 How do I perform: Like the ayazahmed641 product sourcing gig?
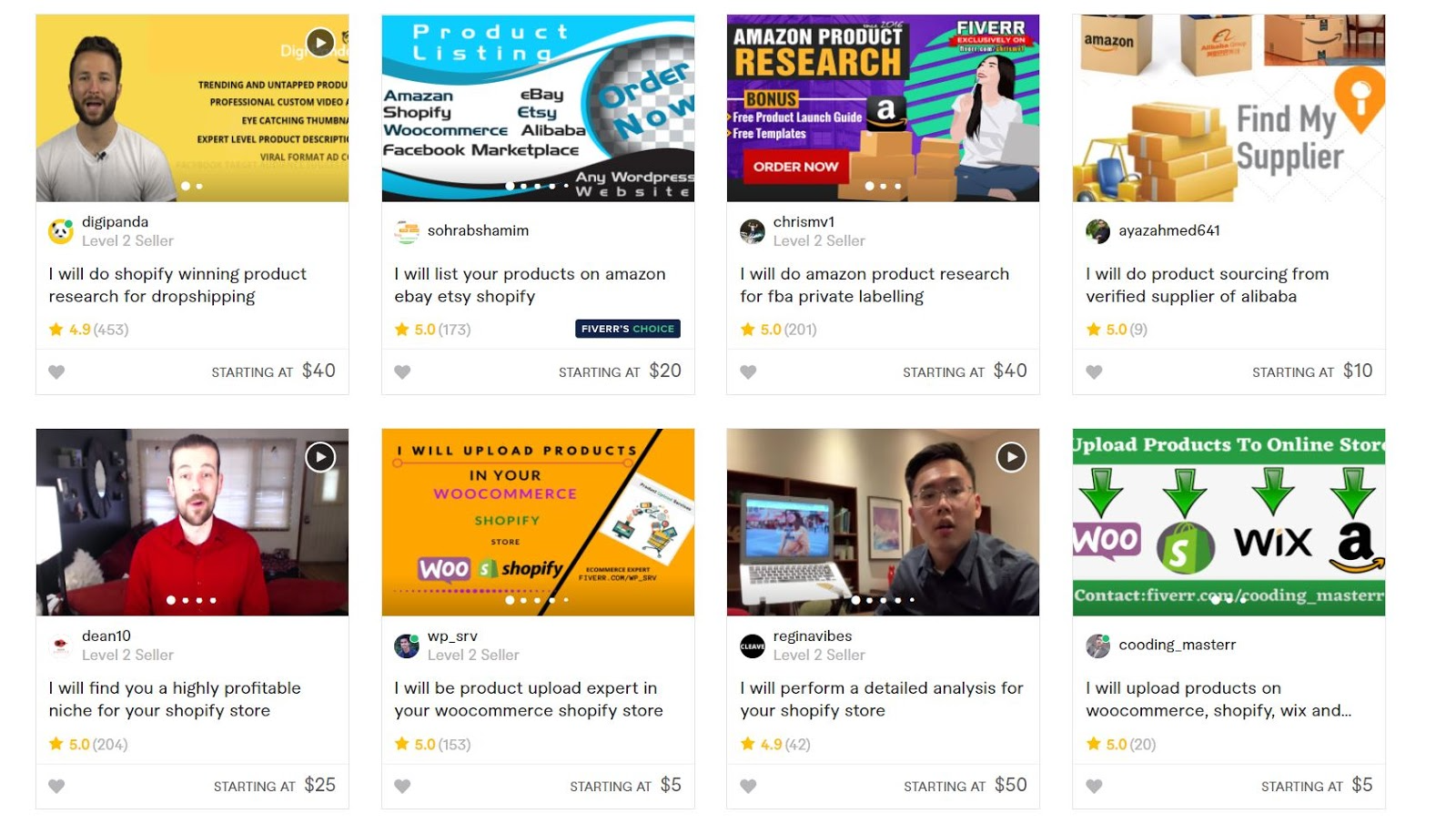1094,371
